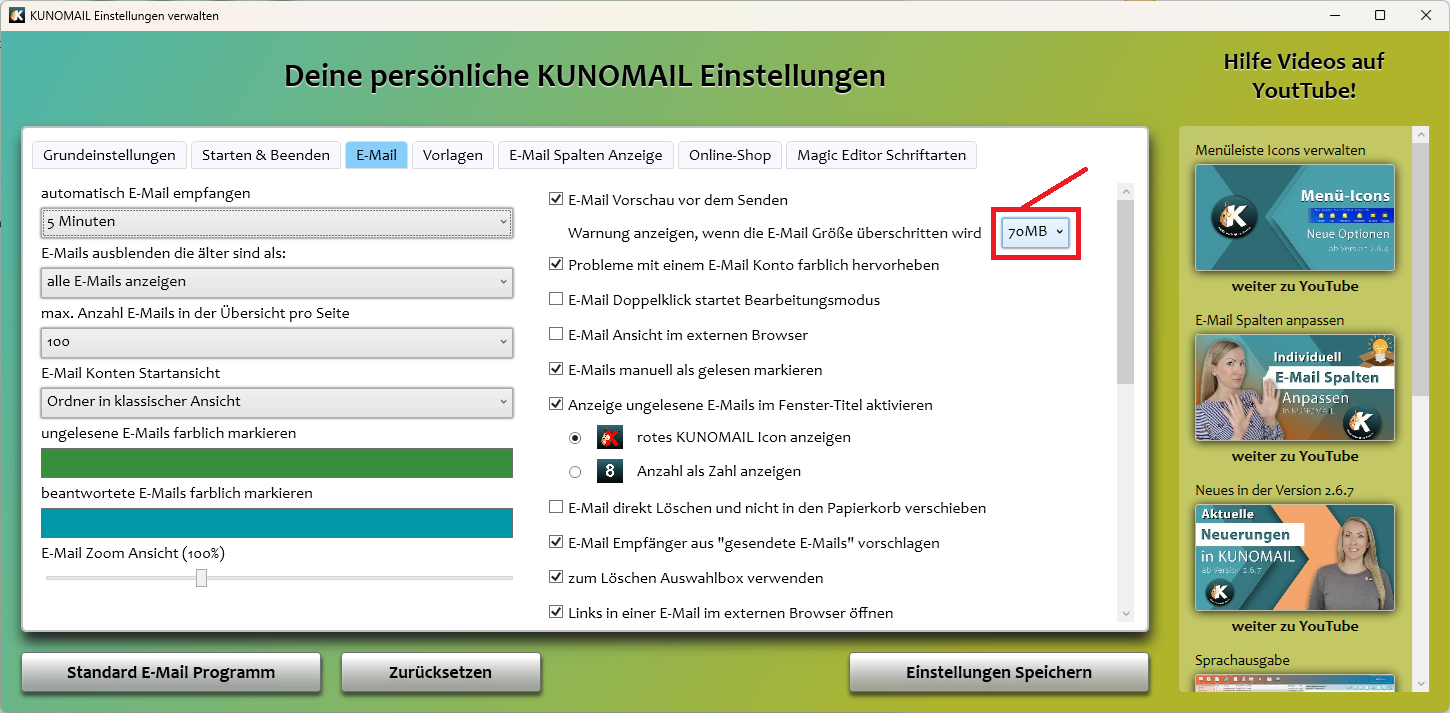The height and width of the screenshot is (713, 1450).
Task: Select the E-Mail tab
Action: tap(376, 155)
